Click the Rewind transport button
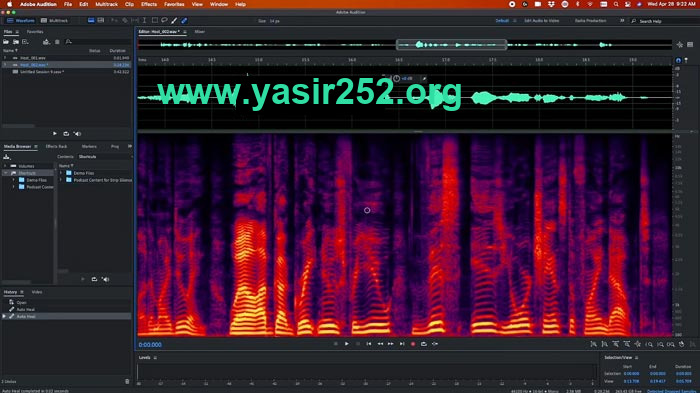 pos(380,344)
